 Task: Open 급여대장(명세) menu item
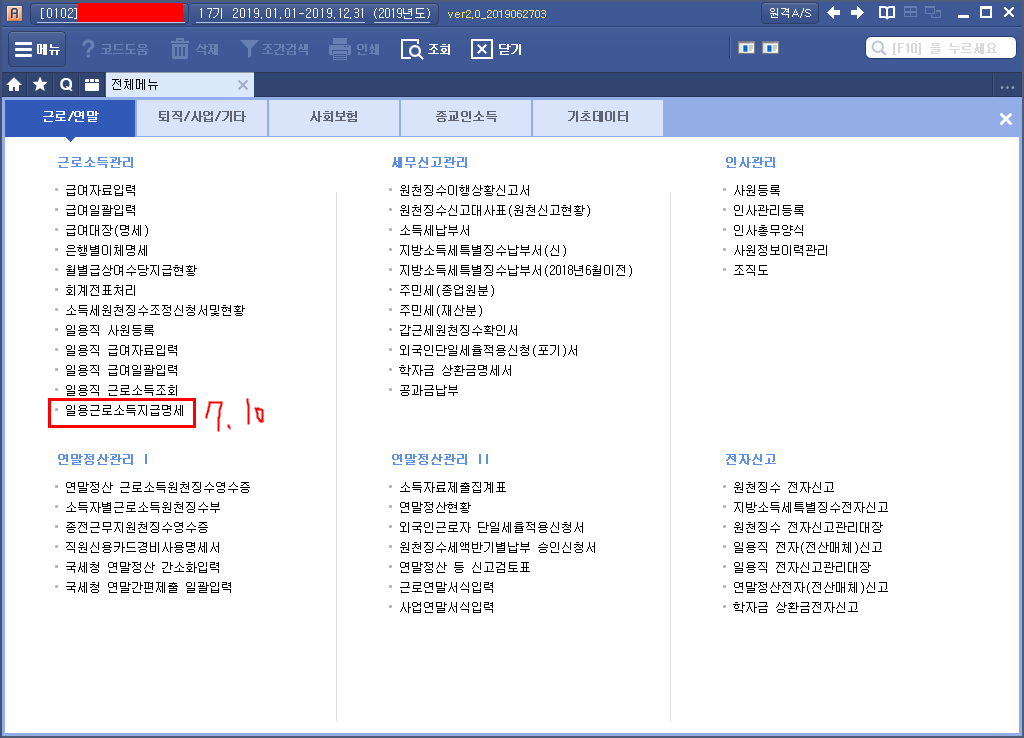coord(107,231)
